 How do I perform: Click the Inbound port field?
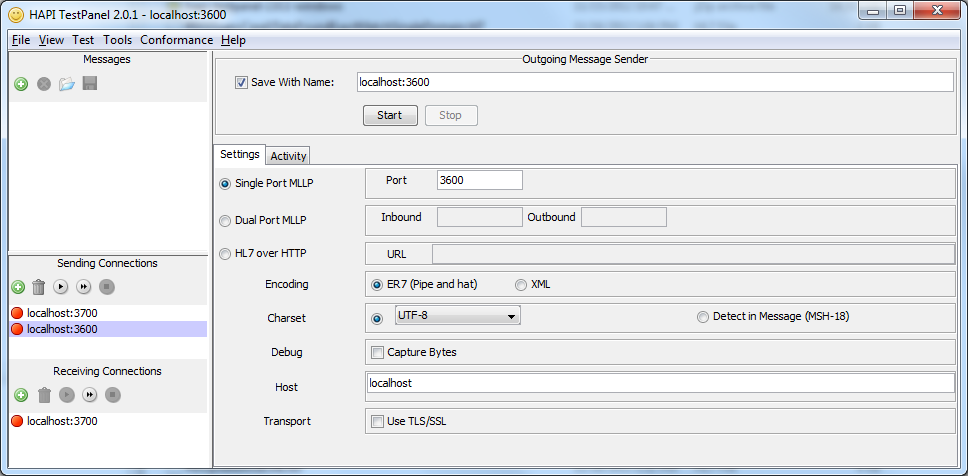tap(480, 217)
